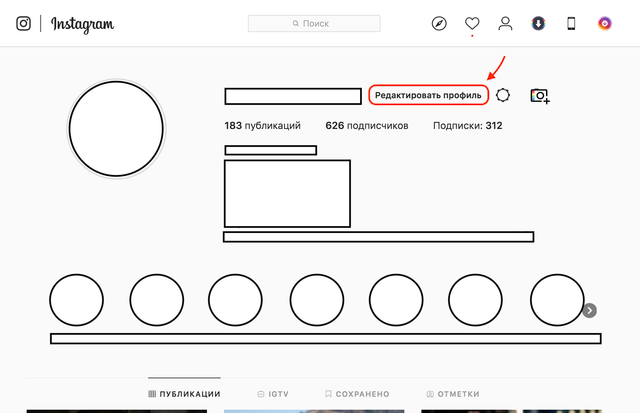Switch to the ПУБЛИКАЦИИ tab
Image resolution: width=640 pixels, height=413 pixels.
point(184,394)
